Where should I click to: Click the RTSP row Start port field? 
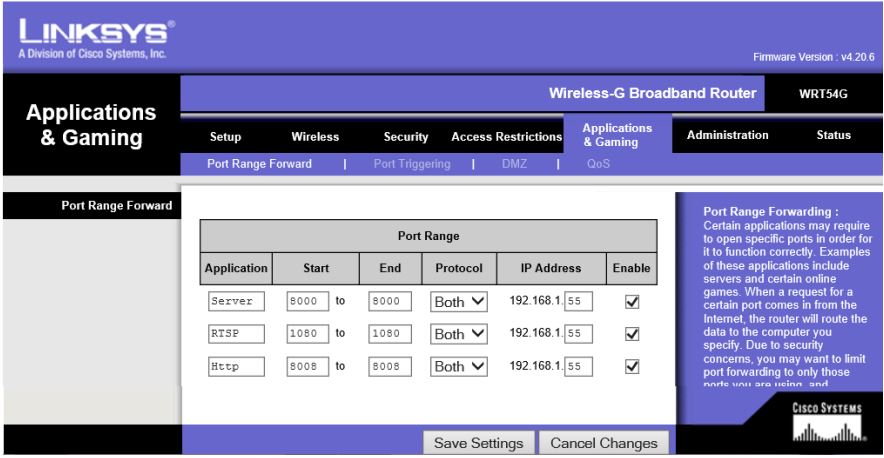click(308, 333)
